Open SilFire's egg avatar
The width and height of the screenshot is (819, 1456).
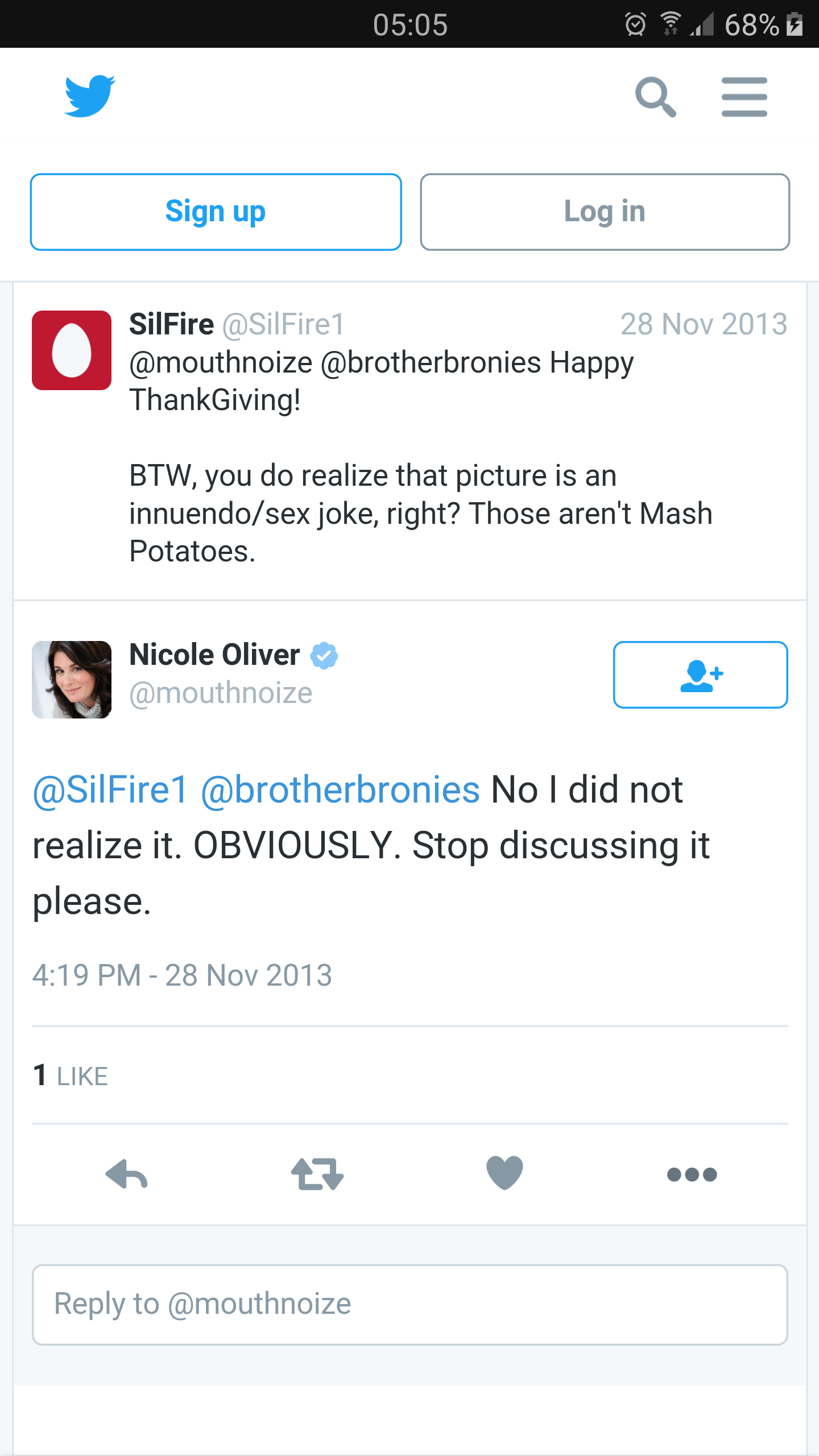coord(72,350)
